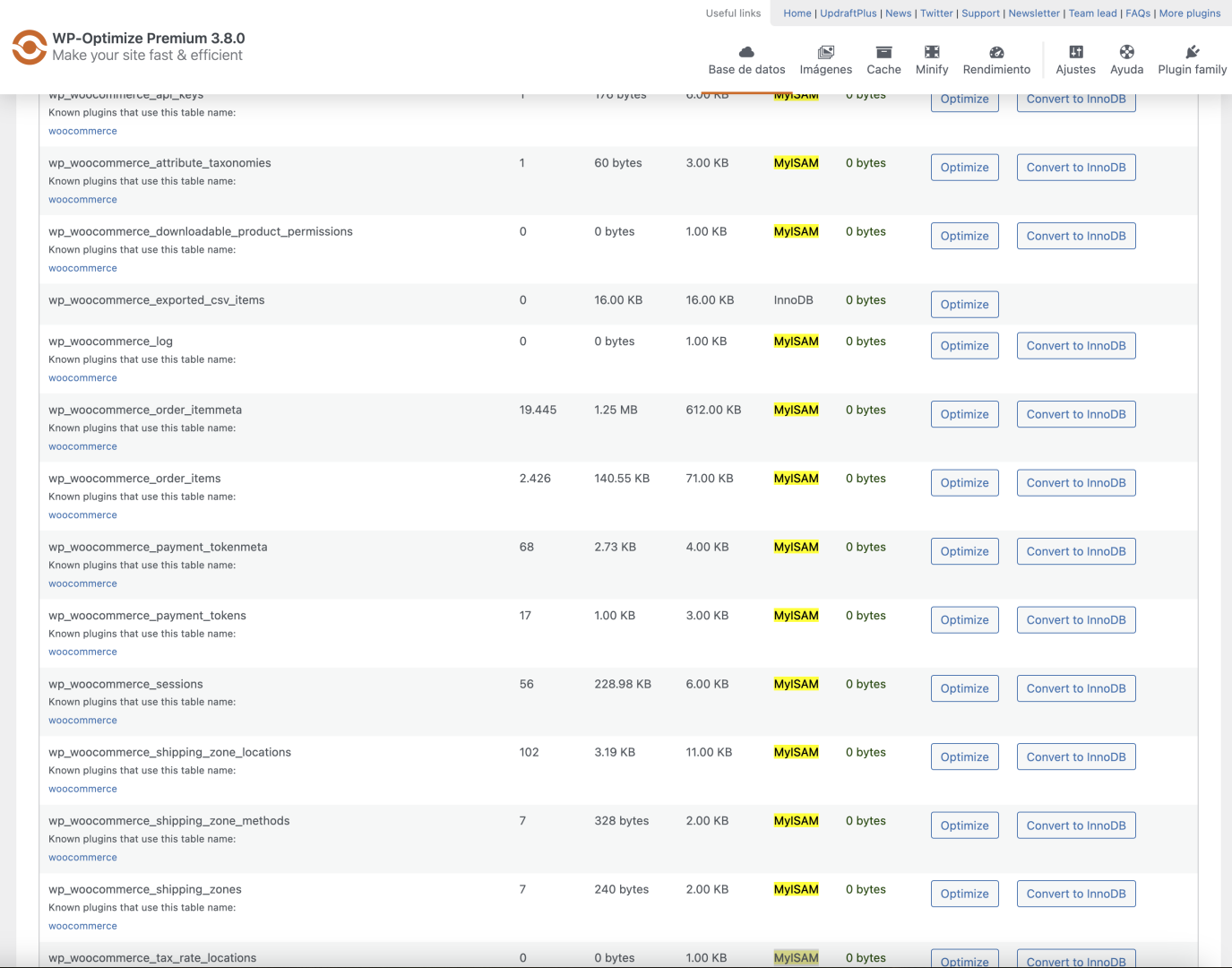
Task: Optimize the wp_woocommerce_payment_tokens table
Action: 965,620
